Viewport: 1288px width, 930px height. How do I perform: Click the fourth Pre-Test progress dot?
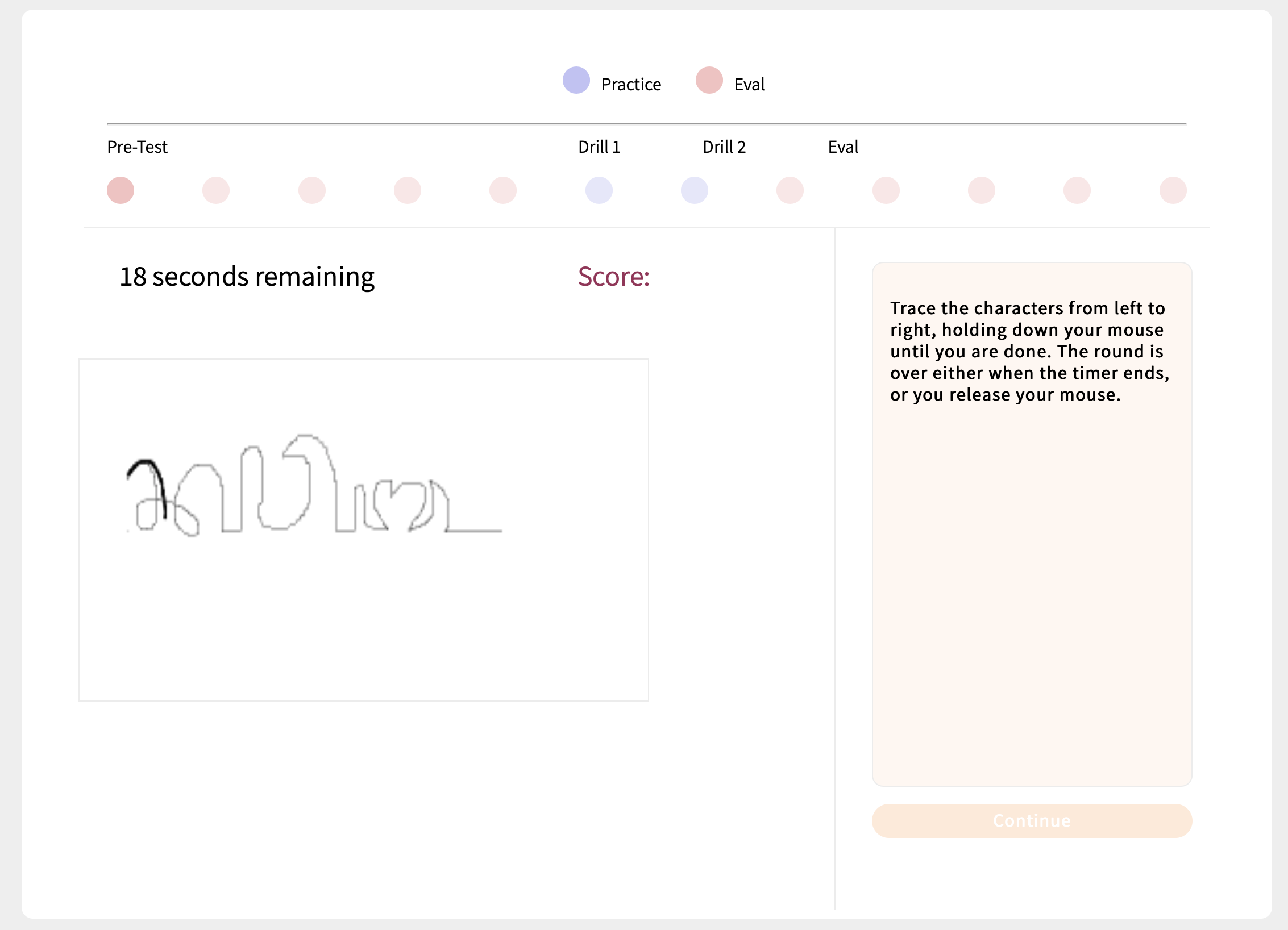pos(408,190)
